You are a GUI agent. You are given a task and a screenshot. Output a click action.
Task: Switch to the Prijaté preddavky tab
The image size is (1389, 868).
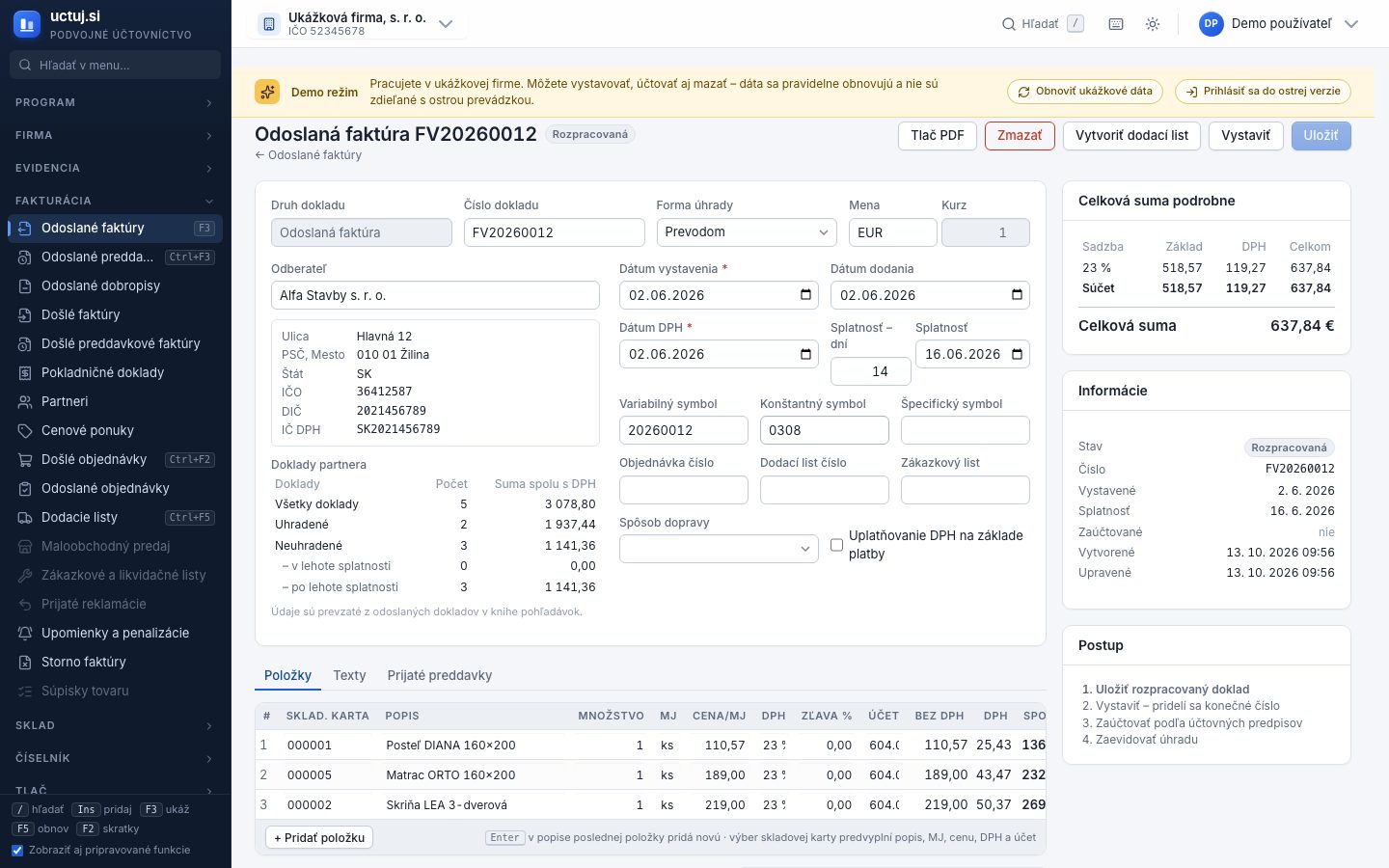tap(440, 675)
